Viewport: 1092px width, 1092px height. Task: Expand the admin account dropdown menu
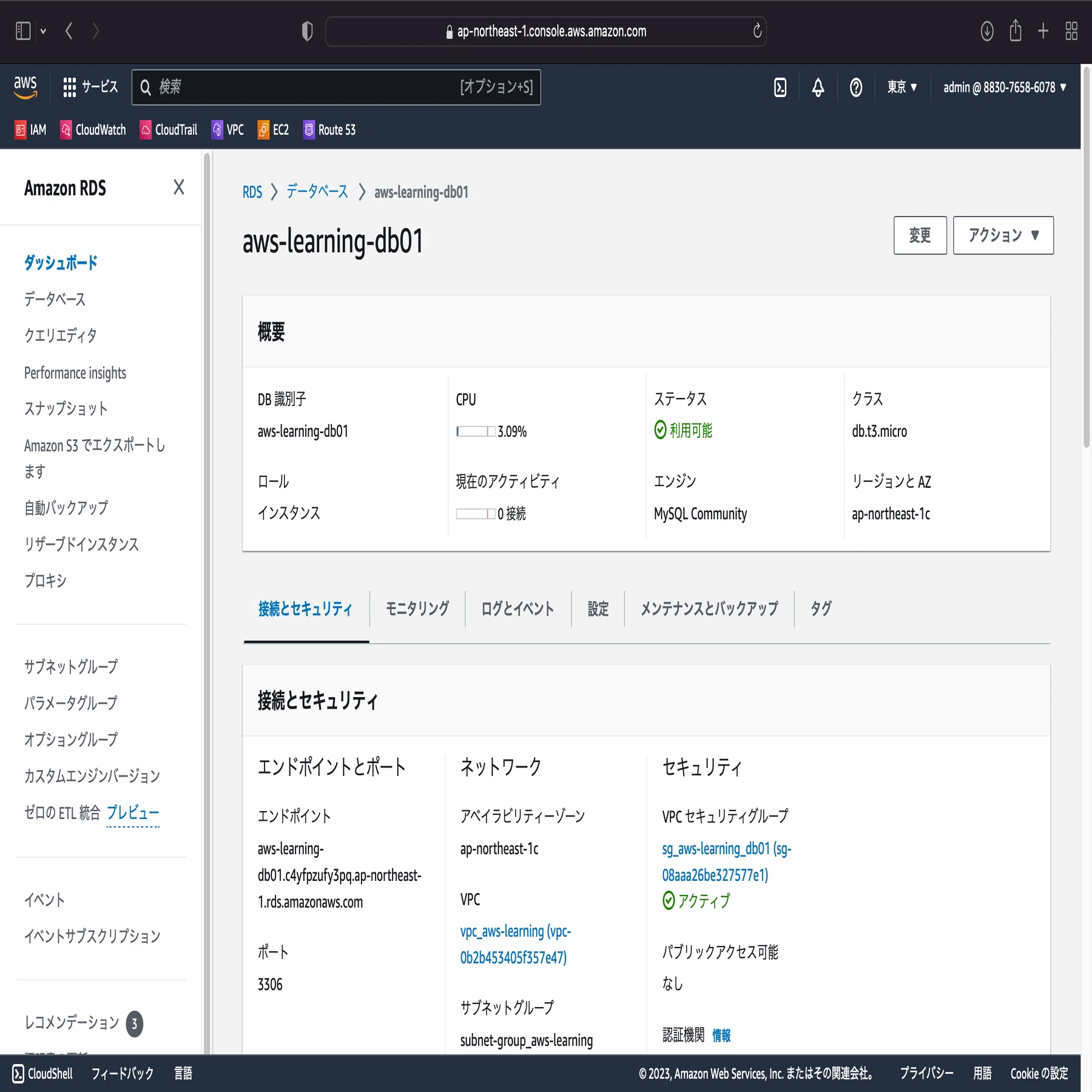click(1005, 87)
